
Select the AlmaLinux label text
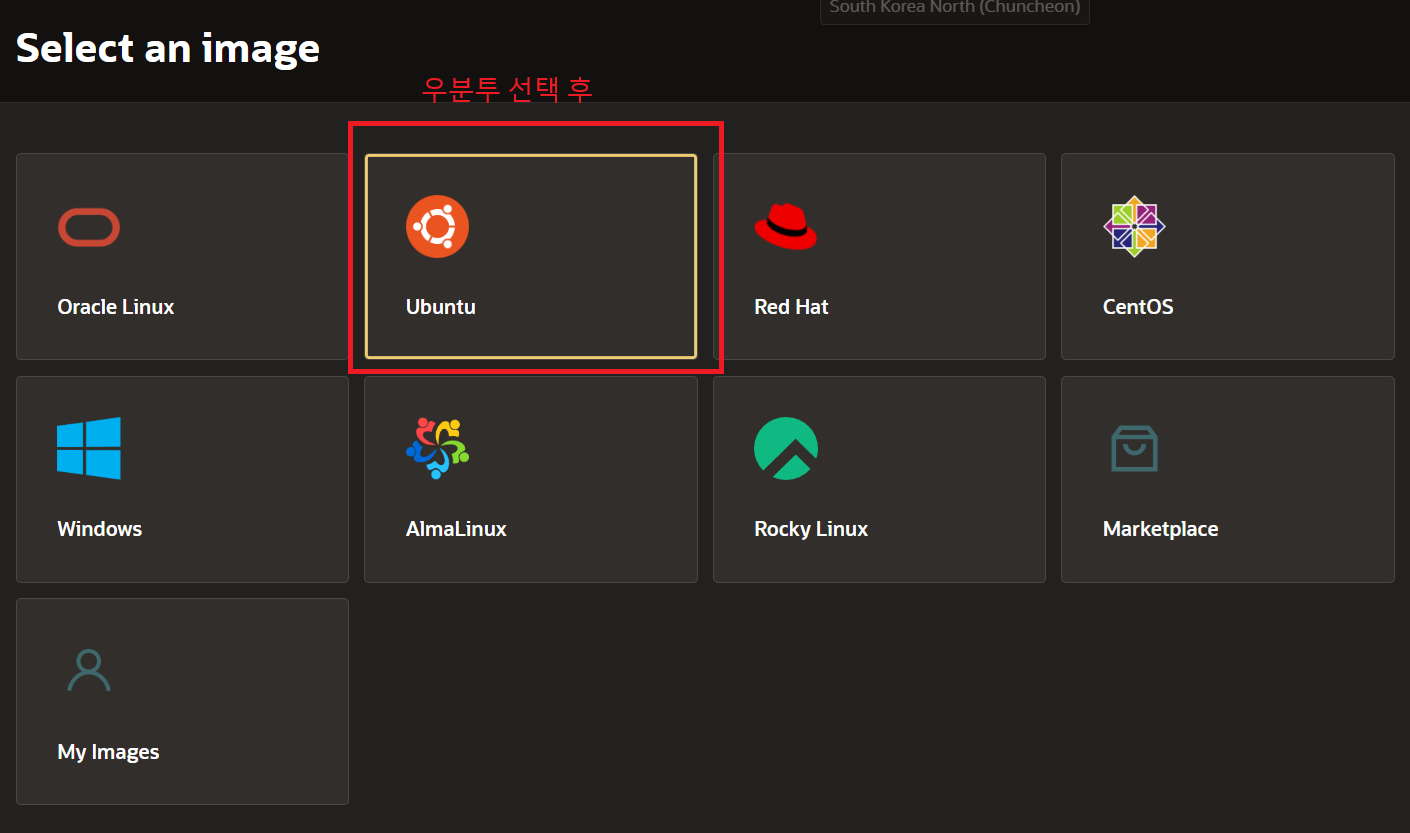pyautogui.click(x=456, y=529)
